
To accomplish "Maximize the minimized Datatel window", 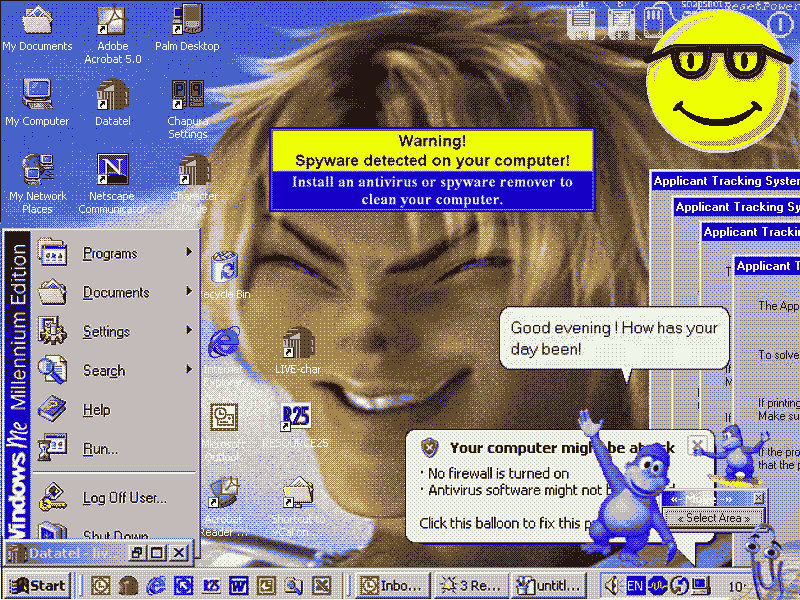I will [157, 553].
